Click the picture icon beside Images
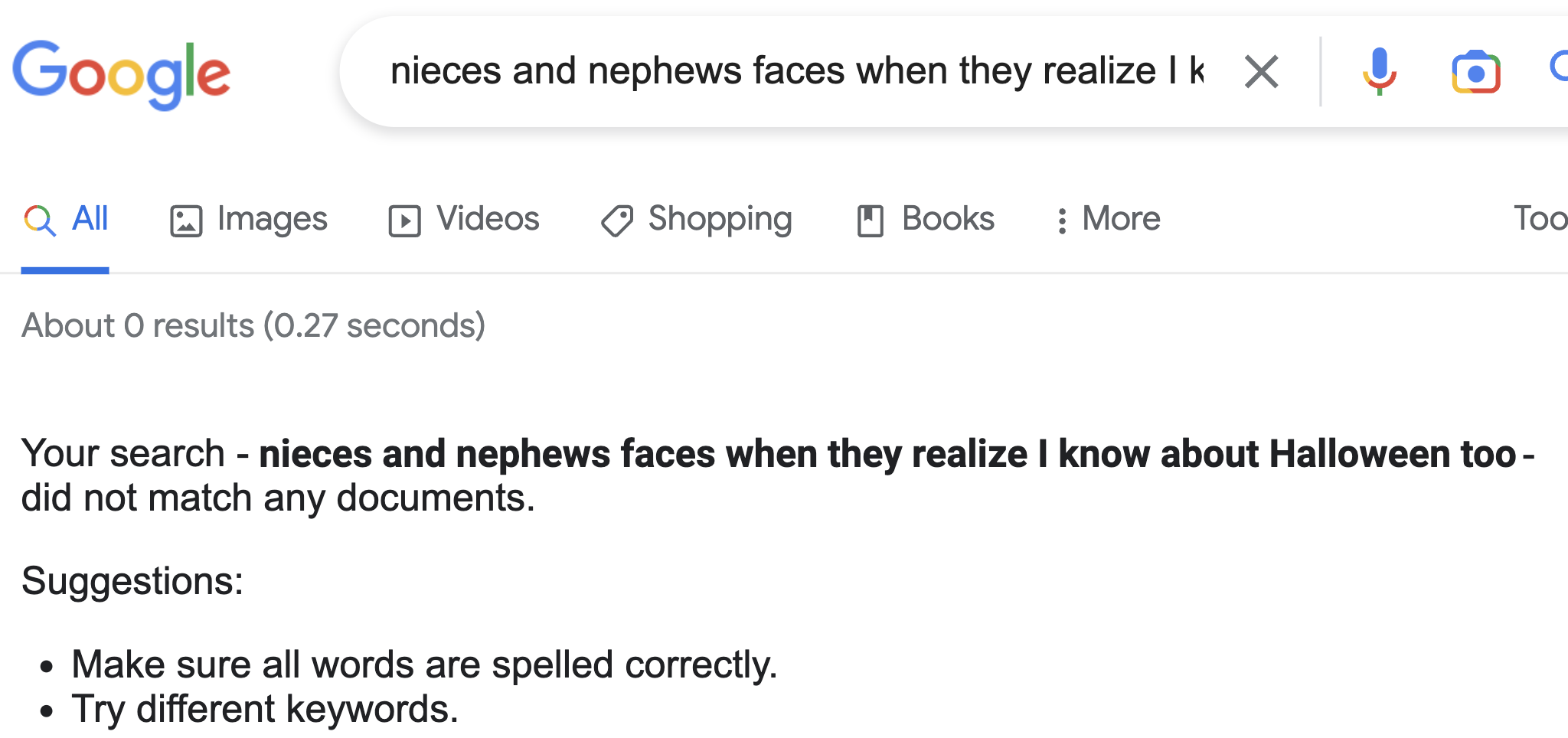This screenshot has width=1568, height=738. click(186, 221)
